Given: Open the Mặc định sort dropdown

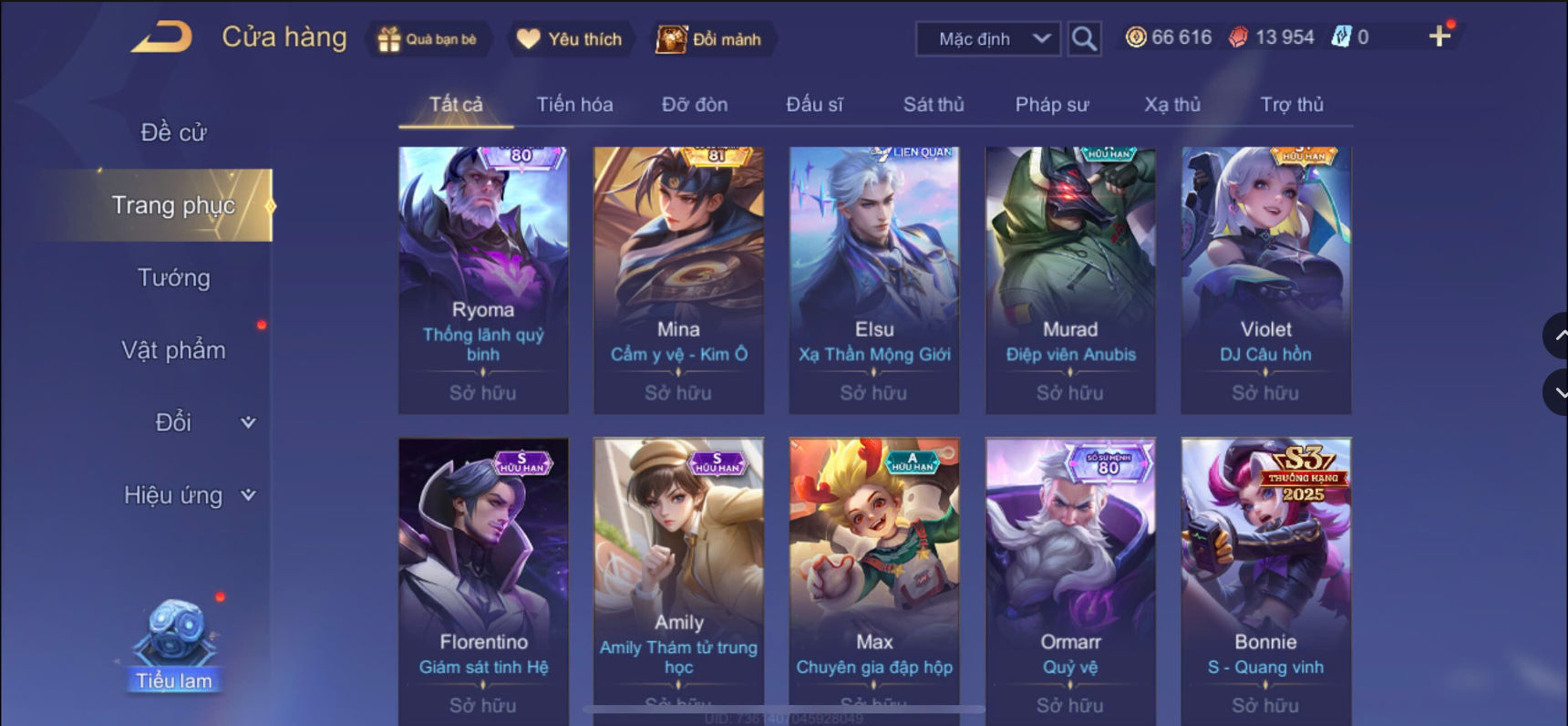Looking at the screenshot, I should 988,38.
